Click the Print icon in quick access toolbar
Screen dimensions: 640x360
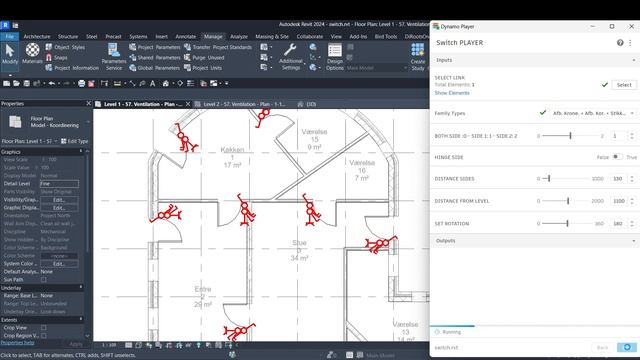pyautogui.click(x=82, y=84)
